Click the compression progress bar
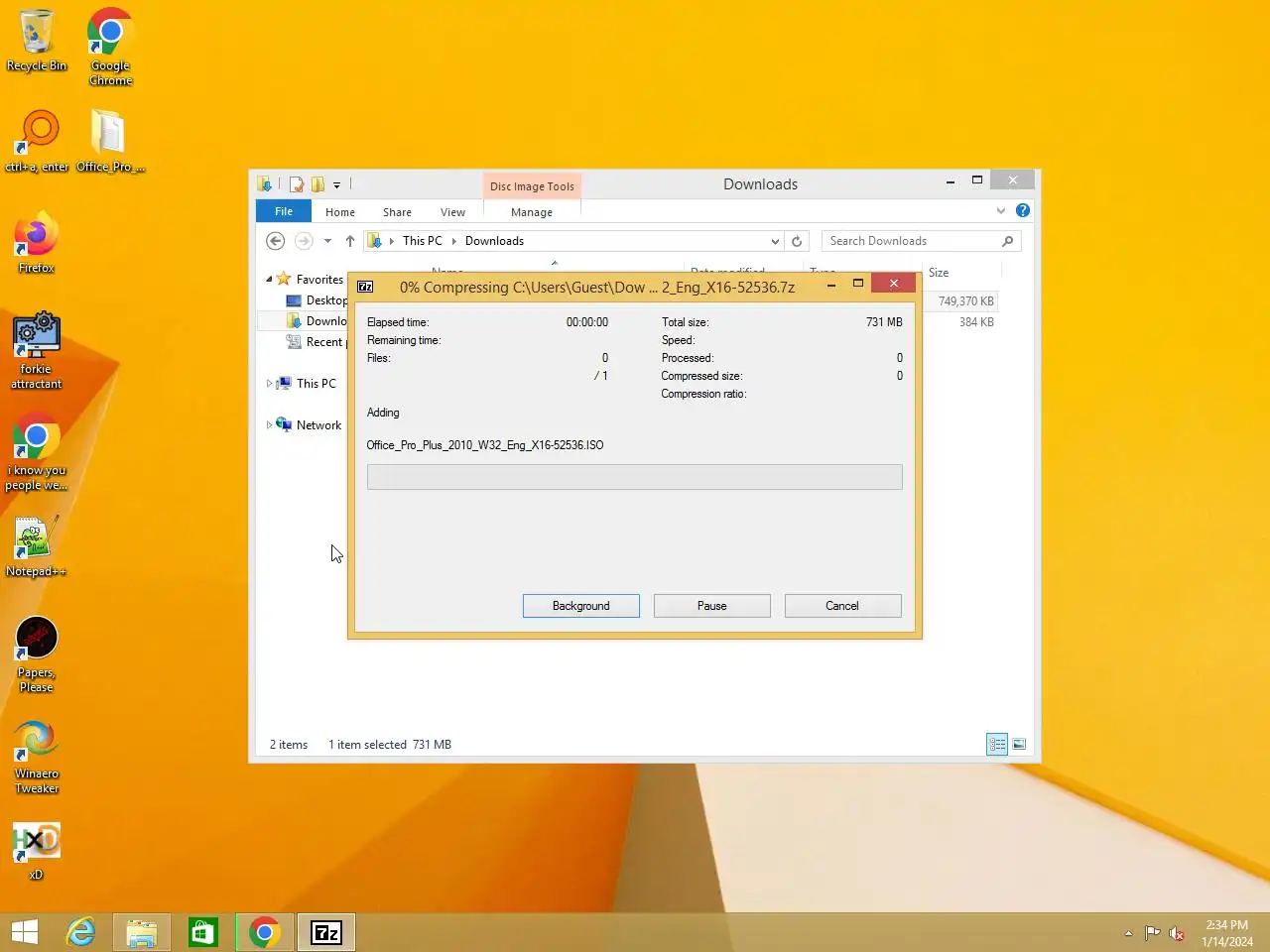 (634, 477)
